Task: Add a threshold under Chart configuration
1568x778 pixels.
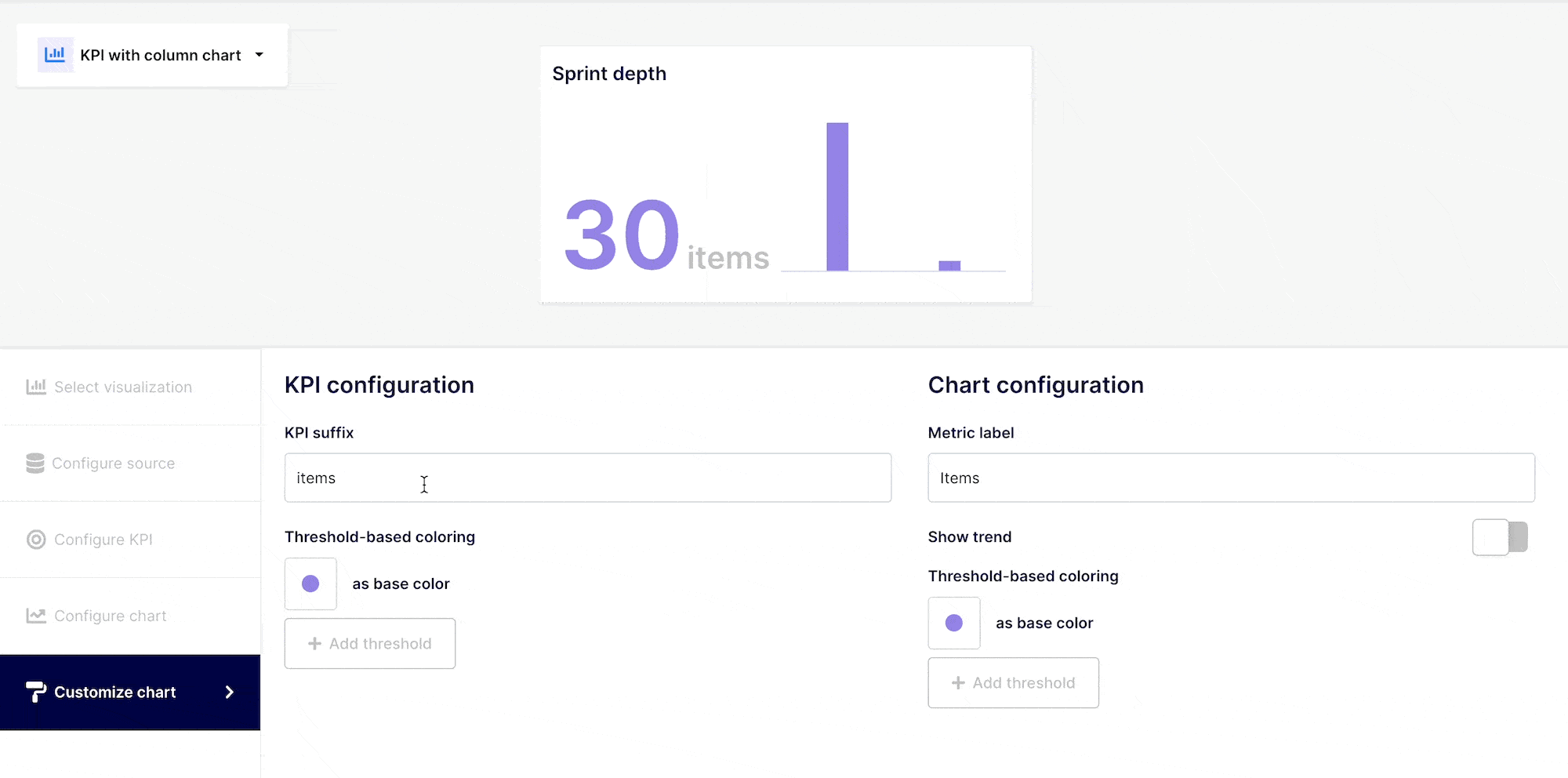Action: point(1013,683)
